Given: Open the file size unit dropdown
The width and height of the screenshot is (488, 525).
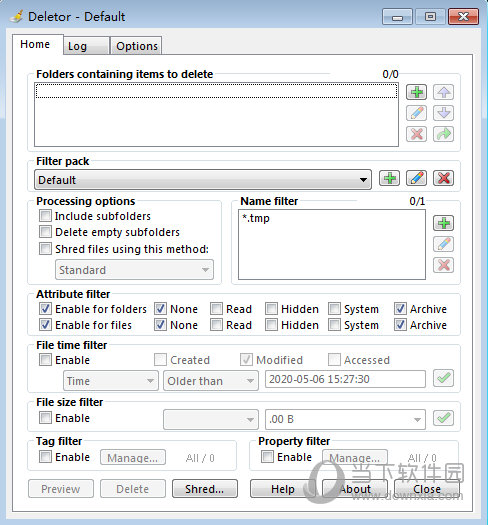Looking at the screenshot, I should (x=345, y=419).
